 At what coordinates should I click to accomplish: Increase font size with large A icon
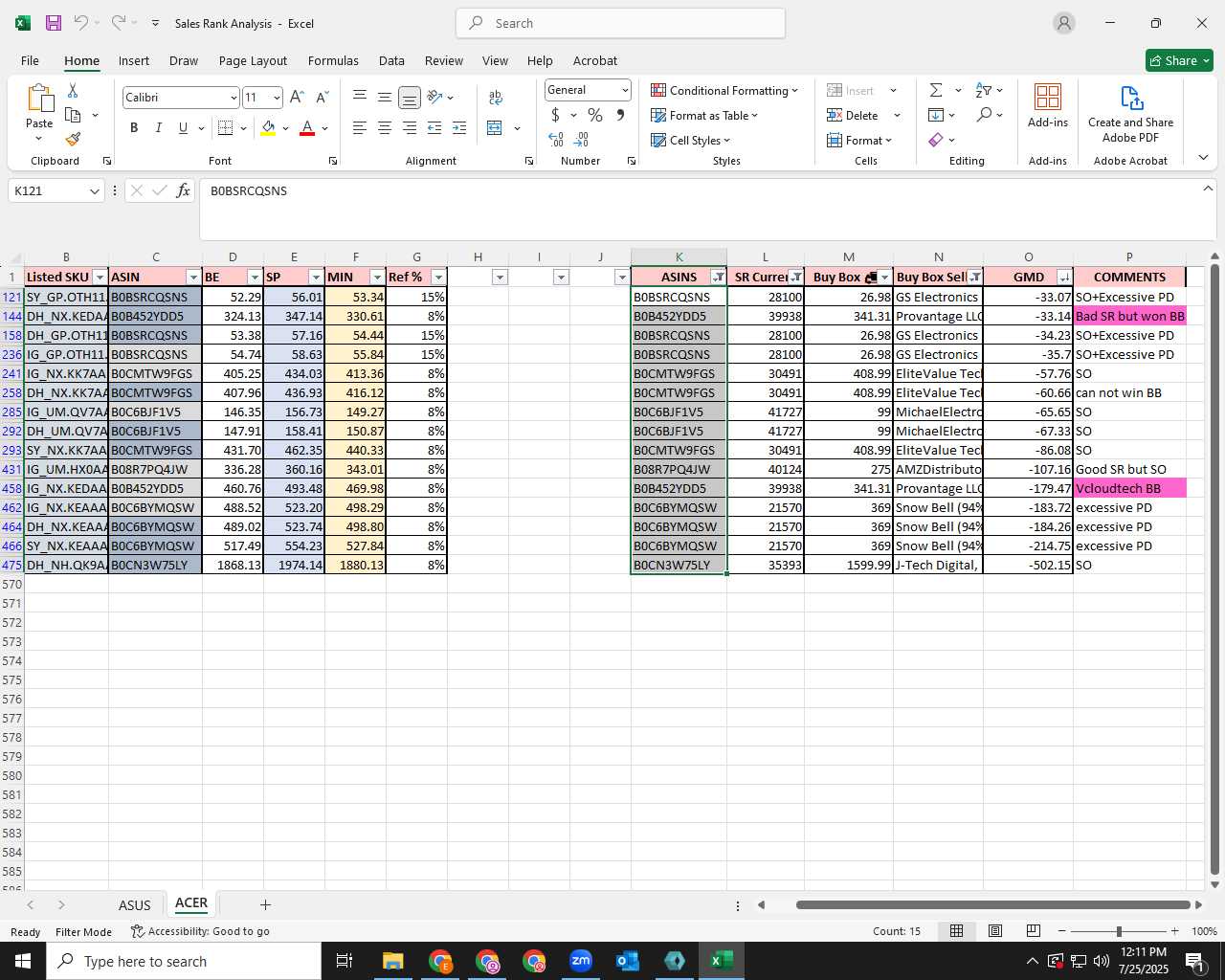click(x=297, y=97)
